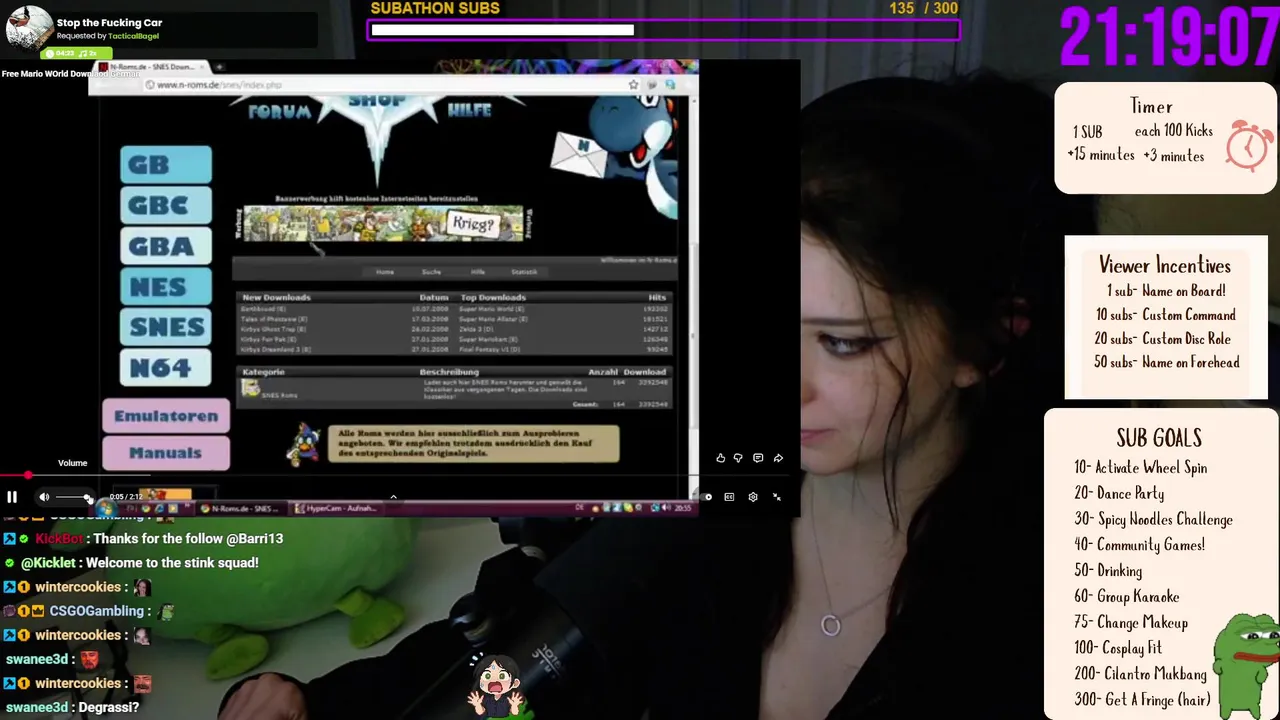This screenshot has width=1280, height=720.
Task: Click the Windows Start orb in video
Action: [106, 508]
